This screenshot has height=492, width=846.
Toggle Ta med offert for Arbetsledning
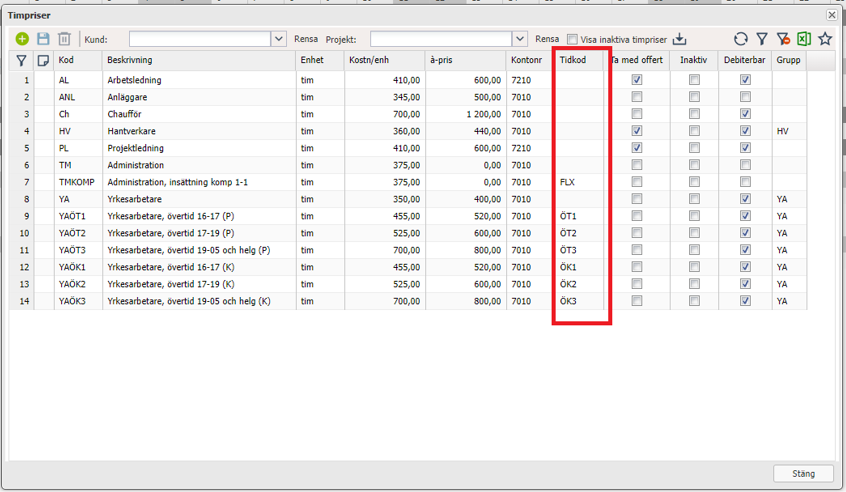tap(636, 80)
